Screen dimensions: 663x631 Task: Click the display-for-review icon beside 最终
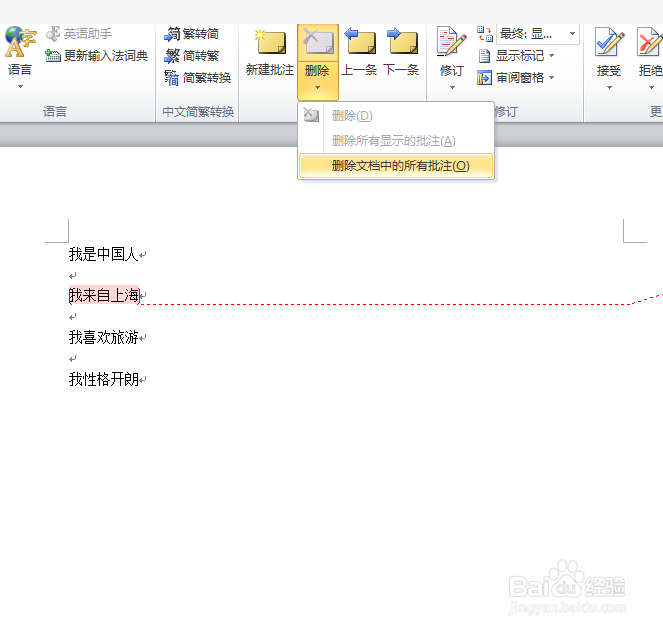tap(485, 34)
